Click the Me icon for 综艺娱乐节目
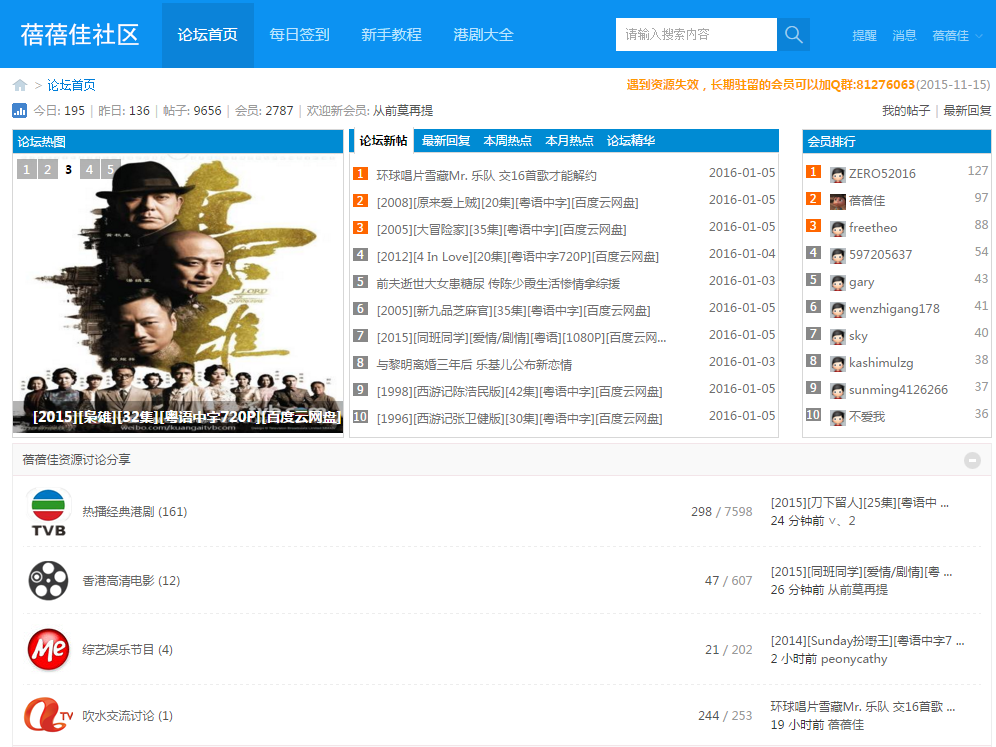 coord(46,649)
